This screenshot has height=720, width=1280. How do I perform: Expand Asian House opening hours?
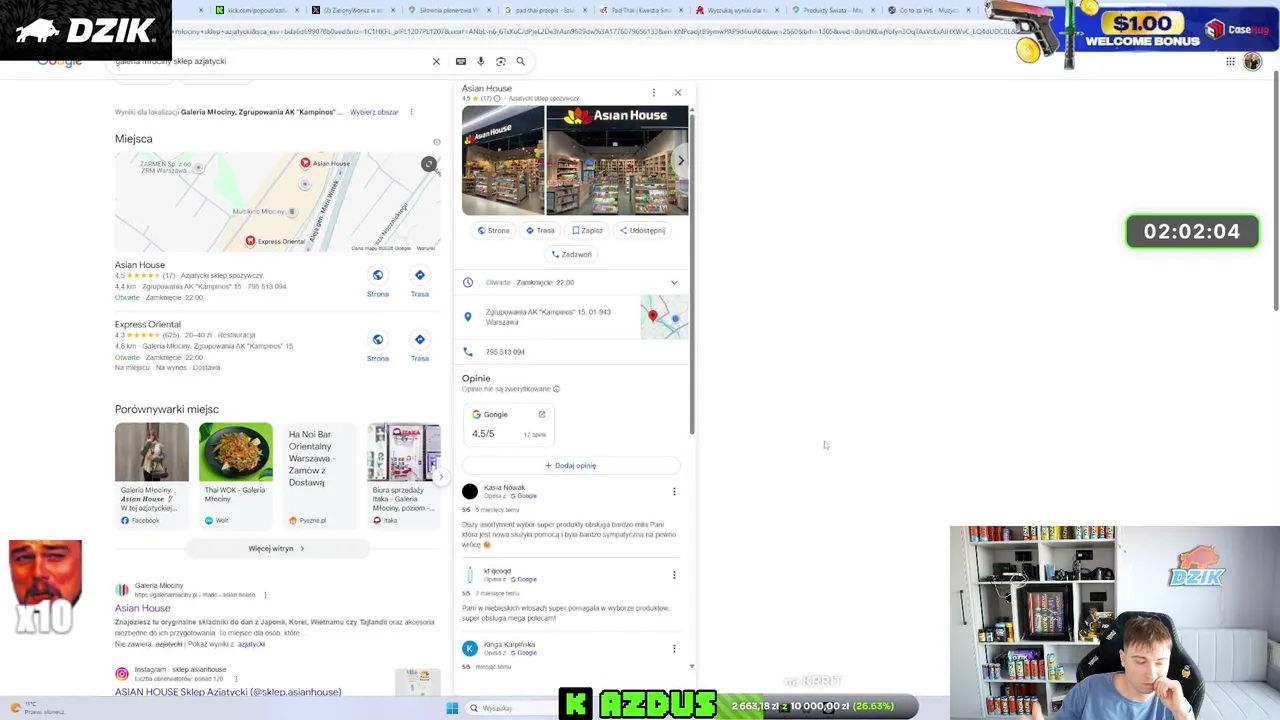[x=674, y=282]
